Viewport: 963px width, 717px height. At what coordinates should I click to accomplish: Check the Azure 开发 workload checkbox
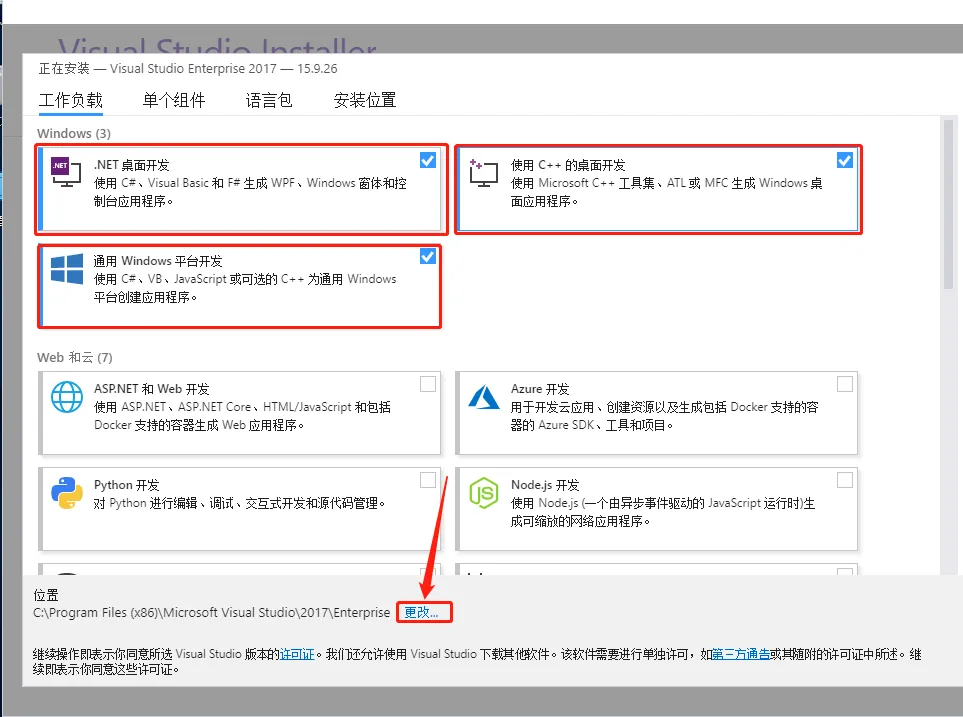pos(845,384)
